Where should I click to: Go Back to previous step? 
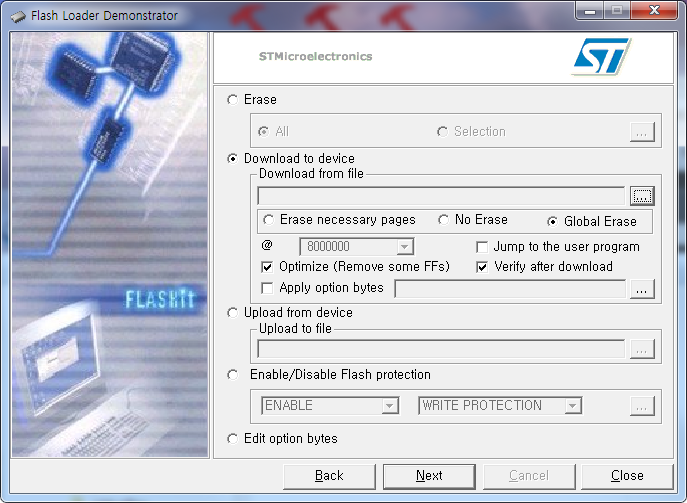point(329,476)
